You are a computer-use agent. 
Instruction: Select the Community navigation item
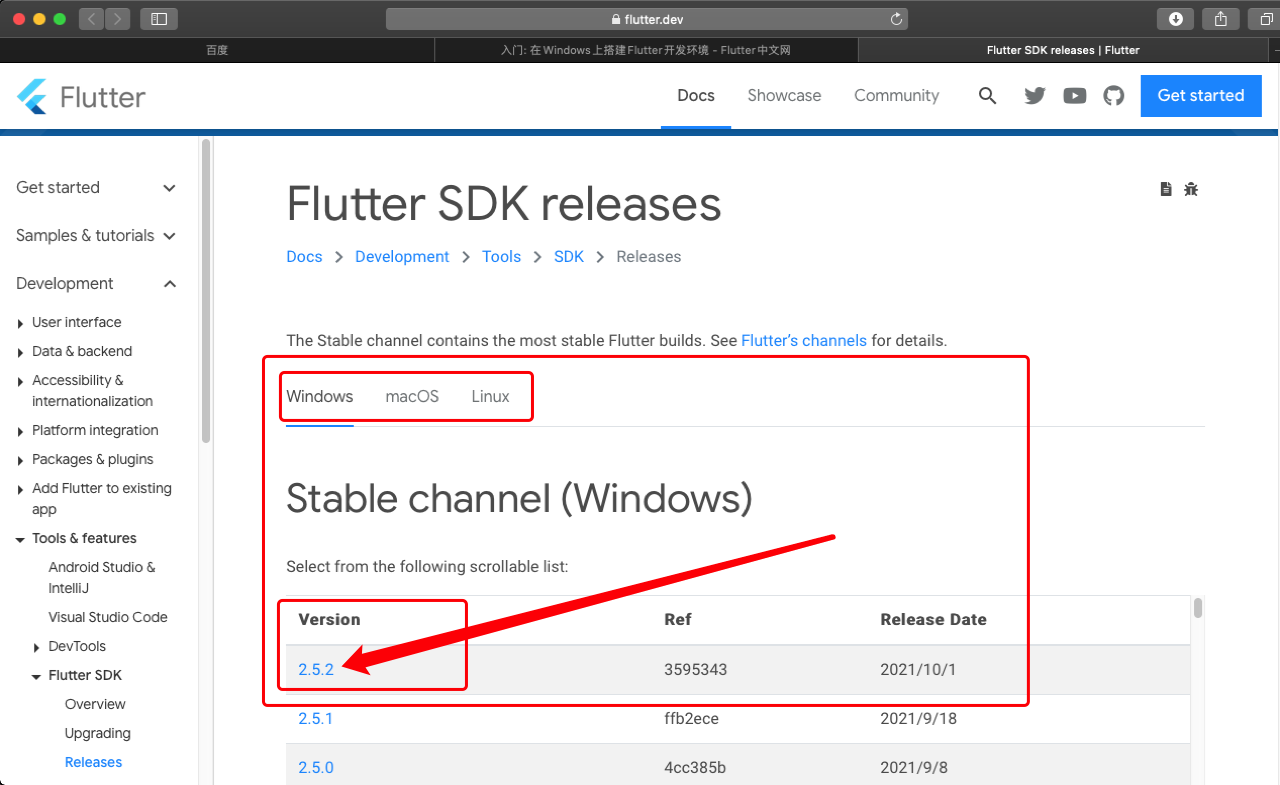[897, 96]
